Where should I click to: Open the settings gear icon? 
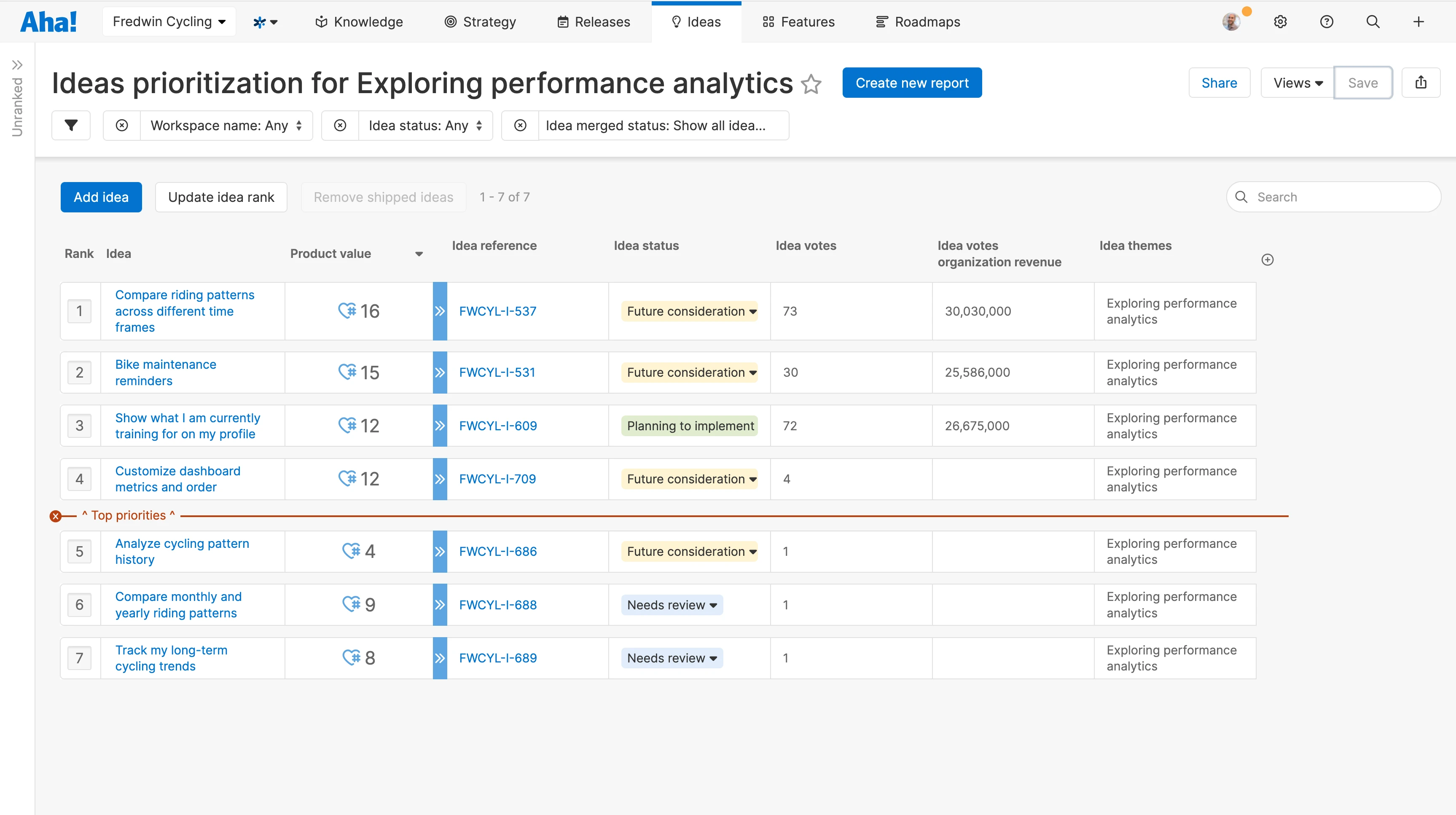(x=1280, y=22)
